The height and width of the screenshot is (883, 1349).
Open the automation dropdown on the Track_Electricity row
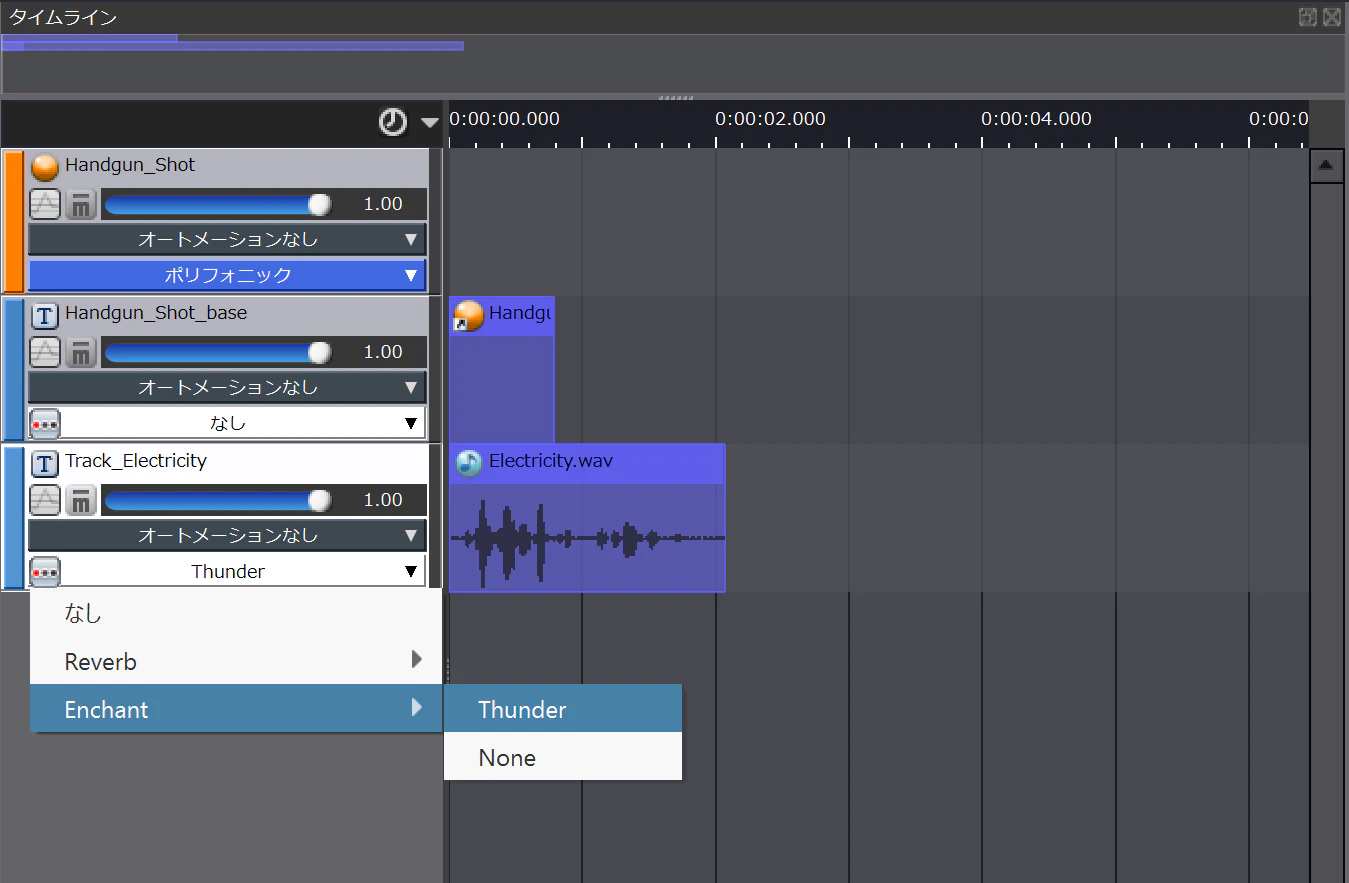pyautogui.click(x=227, y=535)
